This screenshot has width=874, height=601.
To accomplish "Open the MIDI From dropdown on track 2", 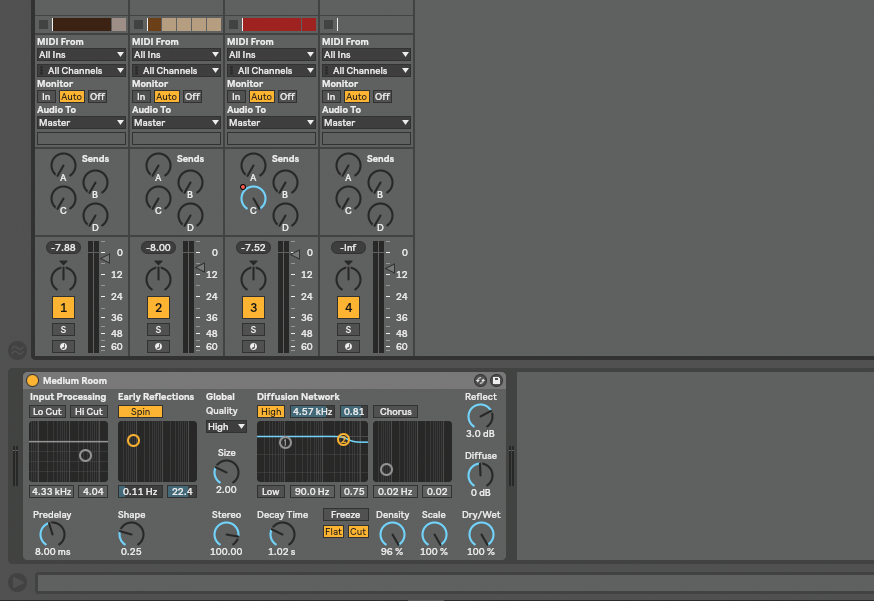I will [x=175, y=54].
